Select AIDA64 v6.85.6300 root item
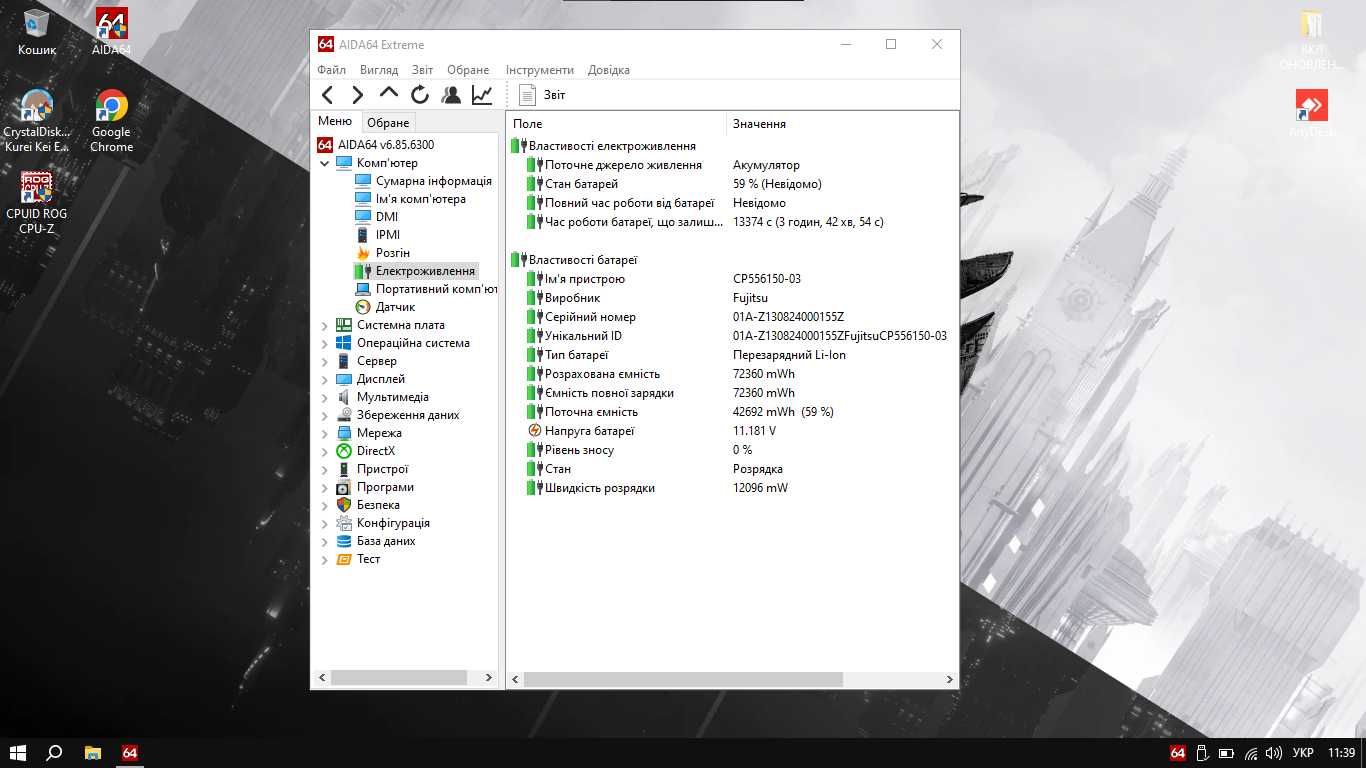The width and height of the screenshot is (1366, 768). click(x=376, y=145)
